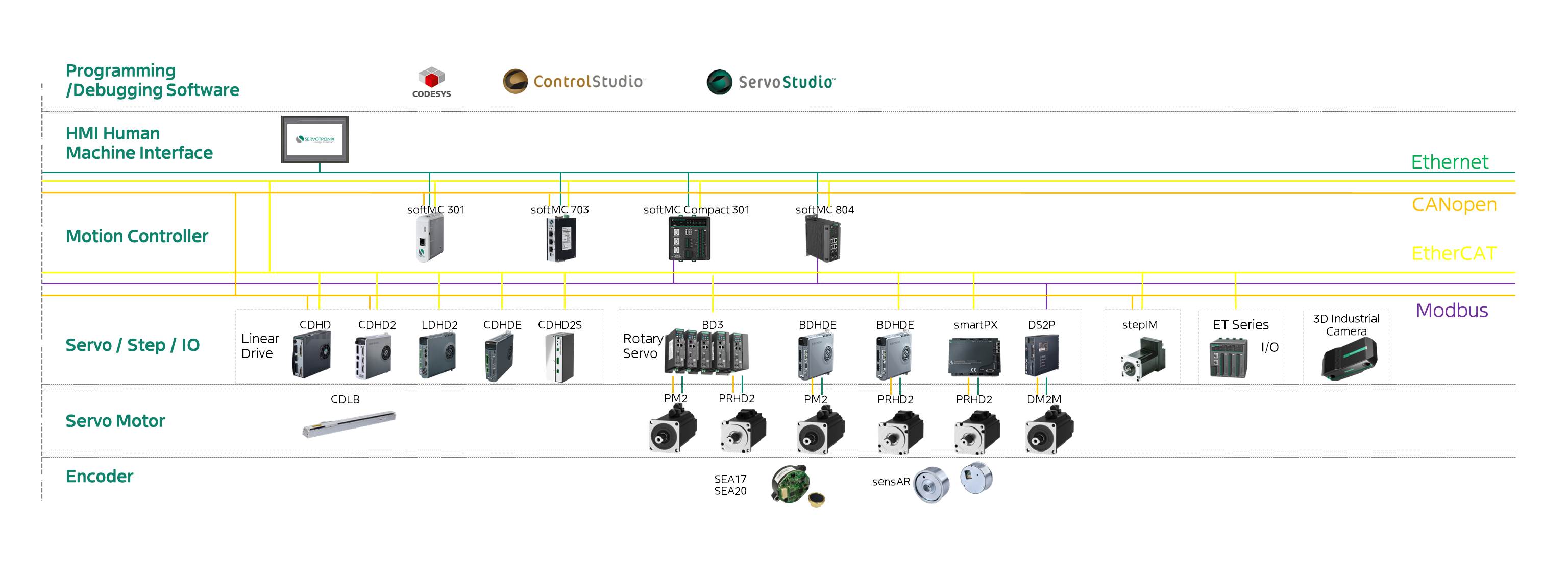The image size is (1568, 570).
Task: Click the LDHD2 drive image
Action: [x=437, y=355]
